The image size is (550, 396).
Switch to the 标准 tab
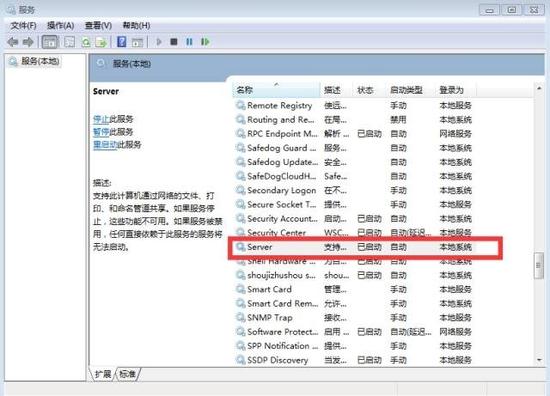click(127, 374)
